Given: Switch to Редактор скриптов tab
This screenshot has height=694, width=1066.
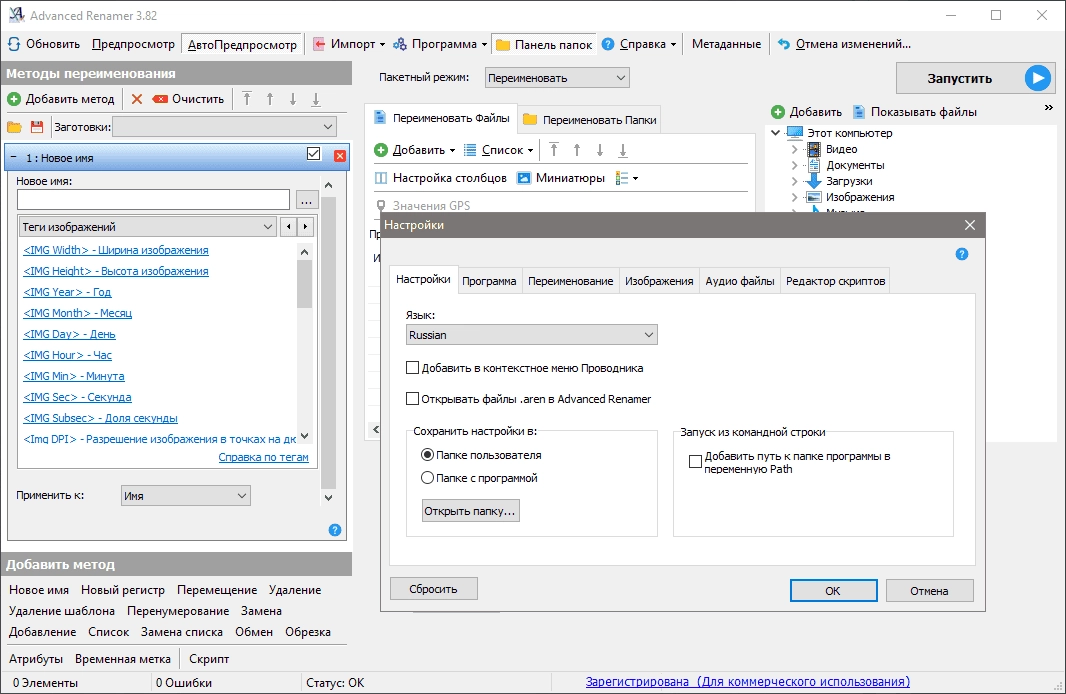Looking at the screenshot, I should click(836, 281).
